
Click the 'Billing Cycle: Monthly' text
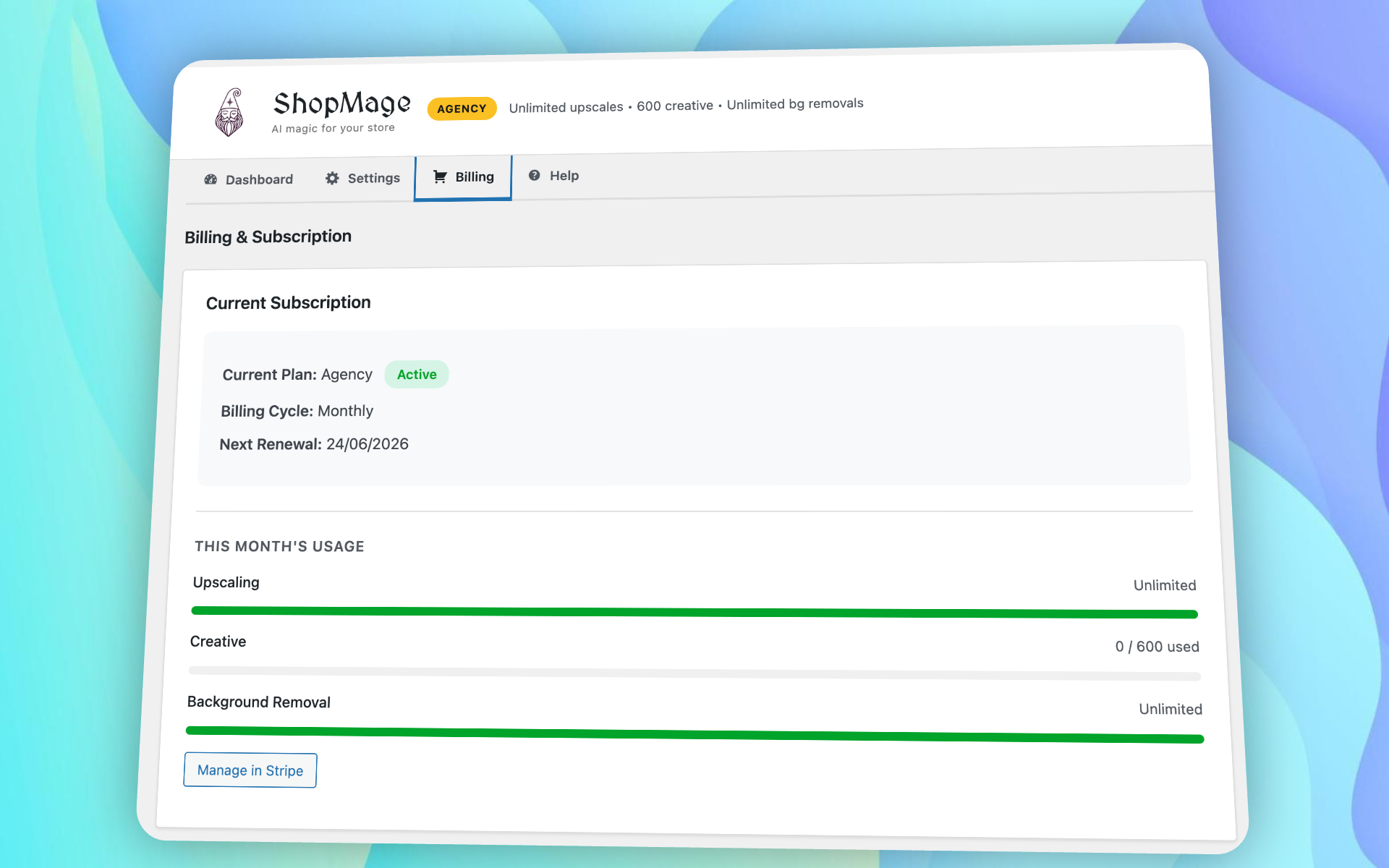pyautogui.click(x=297, y=411)
